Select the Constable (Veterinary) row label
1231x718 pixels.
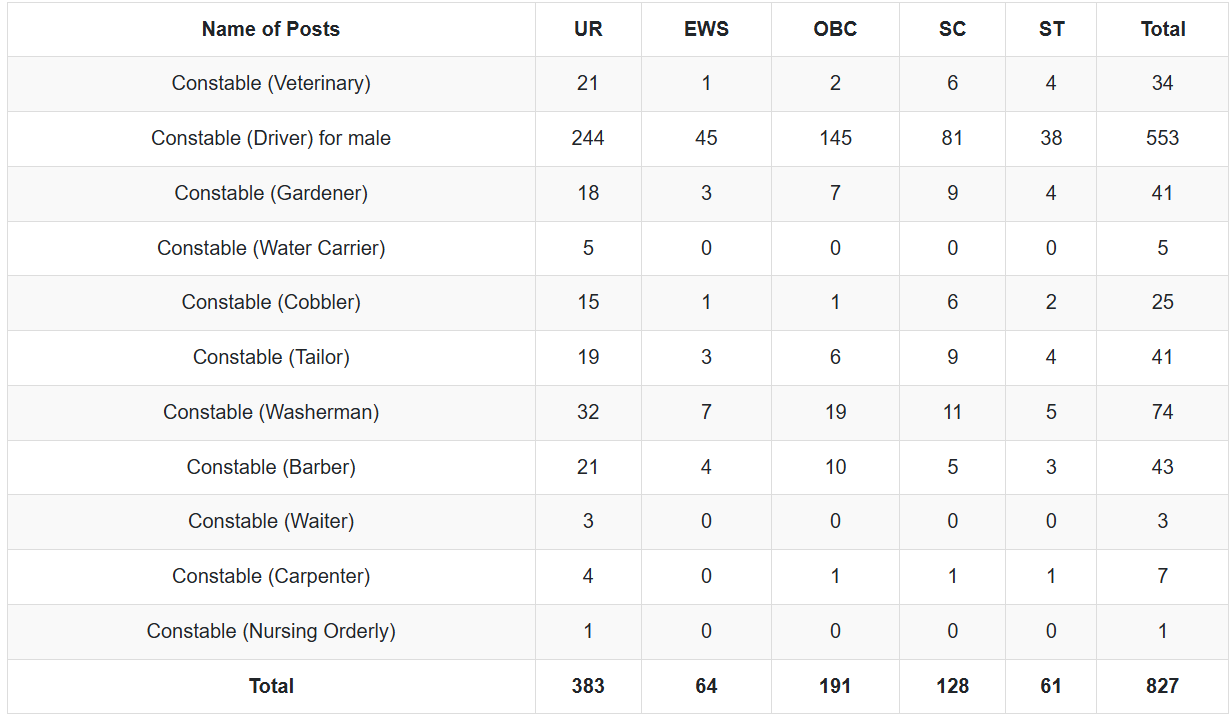[271, 83]
